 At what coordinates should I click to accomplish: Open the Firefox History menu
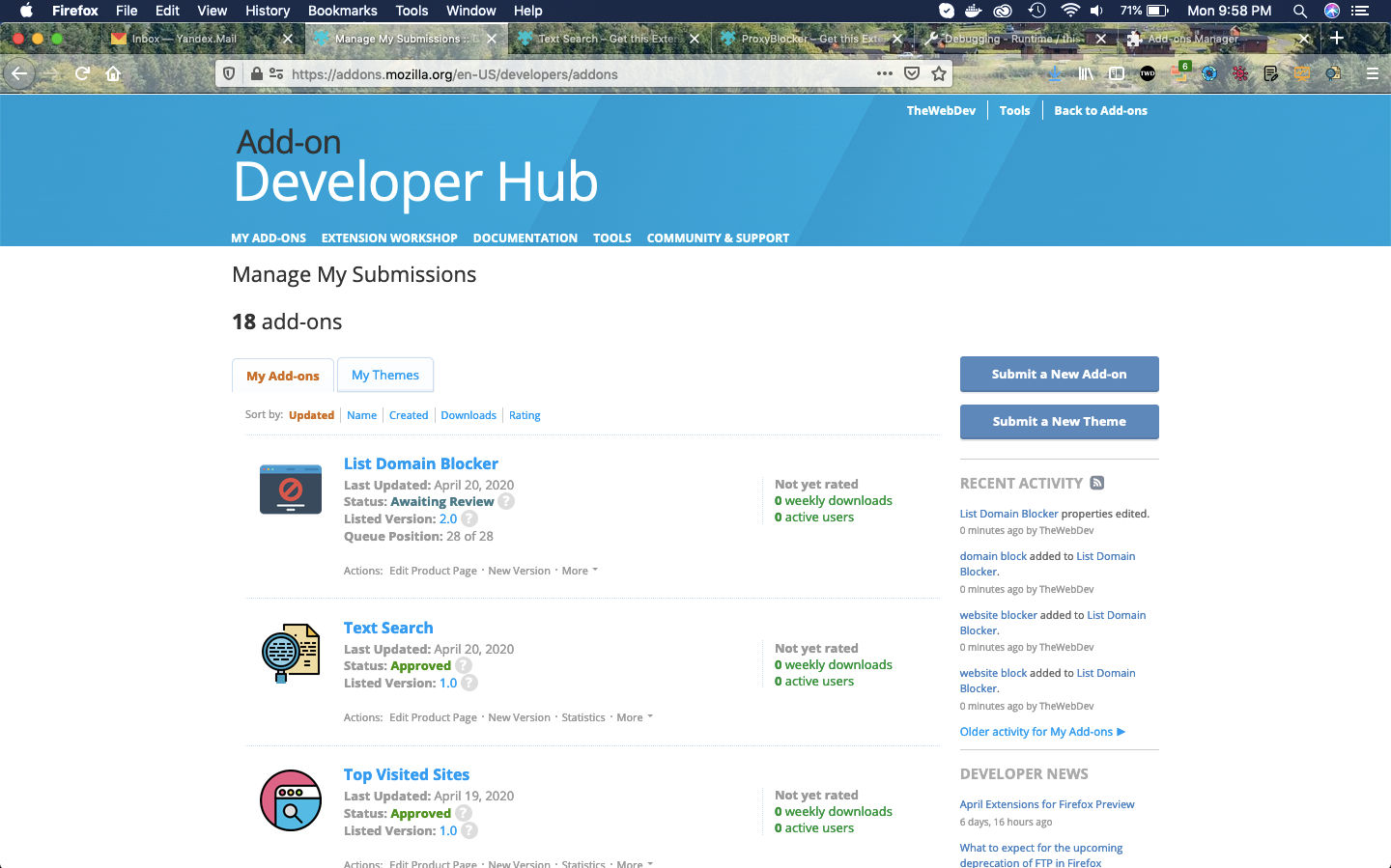click(268, 11)
